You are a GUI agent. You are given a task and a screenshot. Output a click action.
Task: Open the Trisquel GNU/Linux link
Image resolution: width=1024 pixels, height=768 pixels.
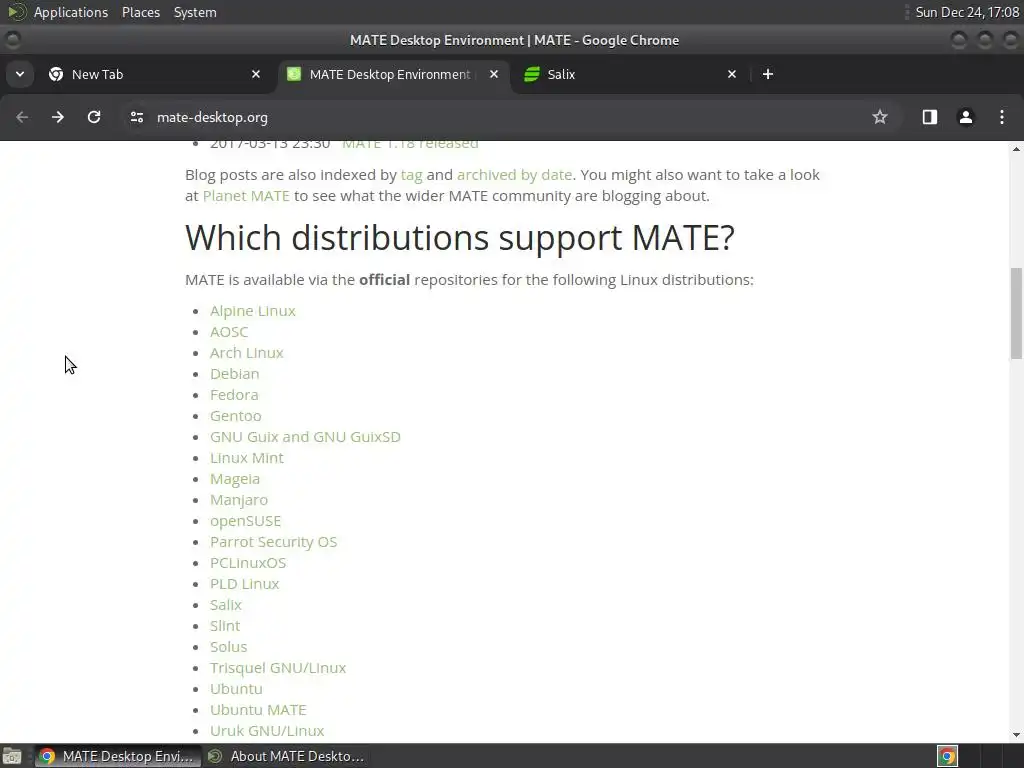click(x=278, y=667)
